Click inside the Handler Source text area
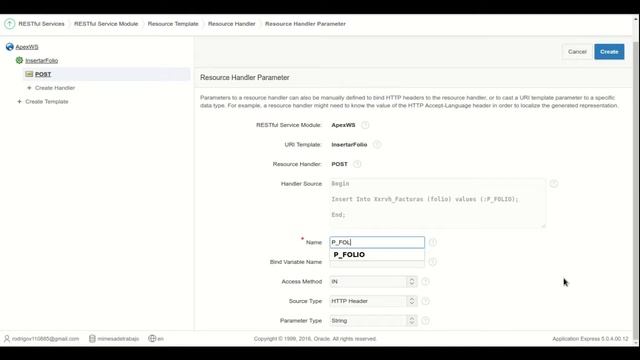This screenshot has width=640, height=360. [438, 203]
